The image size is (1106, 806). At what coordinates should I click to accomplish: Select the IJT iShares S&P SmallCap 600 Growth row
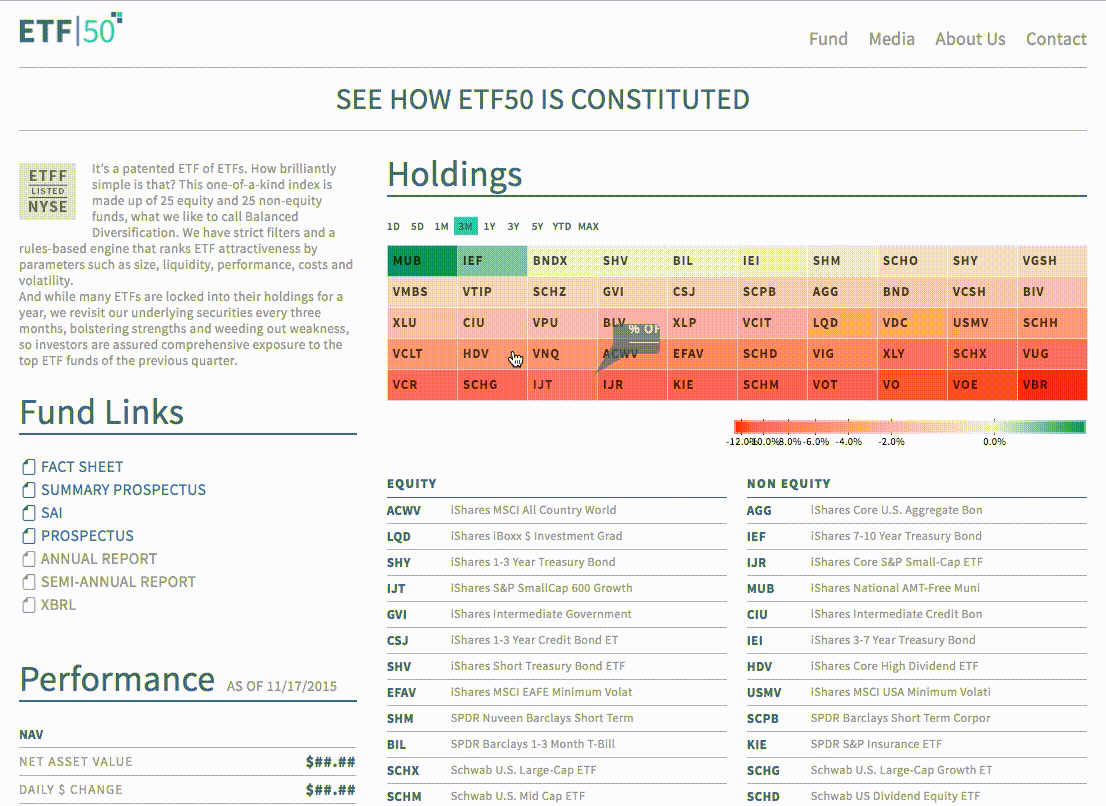[x=557, y=589]
